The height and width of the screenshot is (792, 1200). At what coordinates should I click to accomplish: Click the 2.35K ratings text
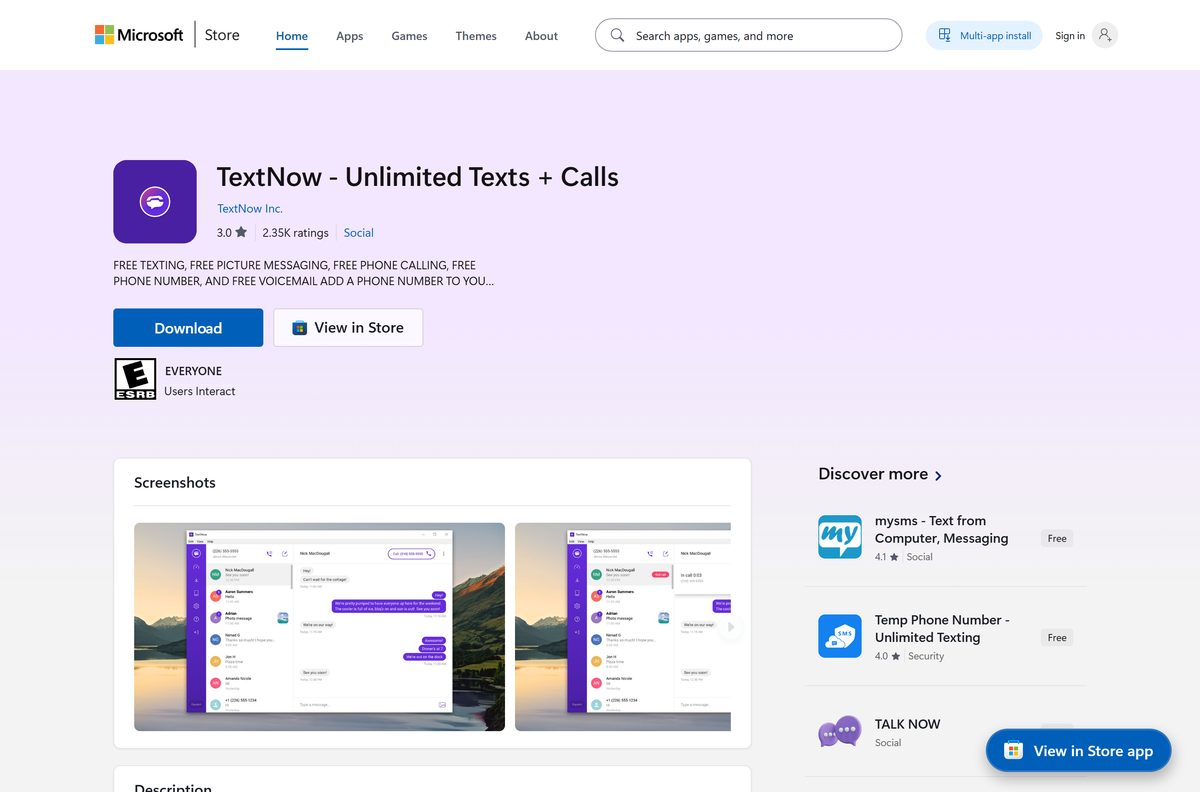295,232
